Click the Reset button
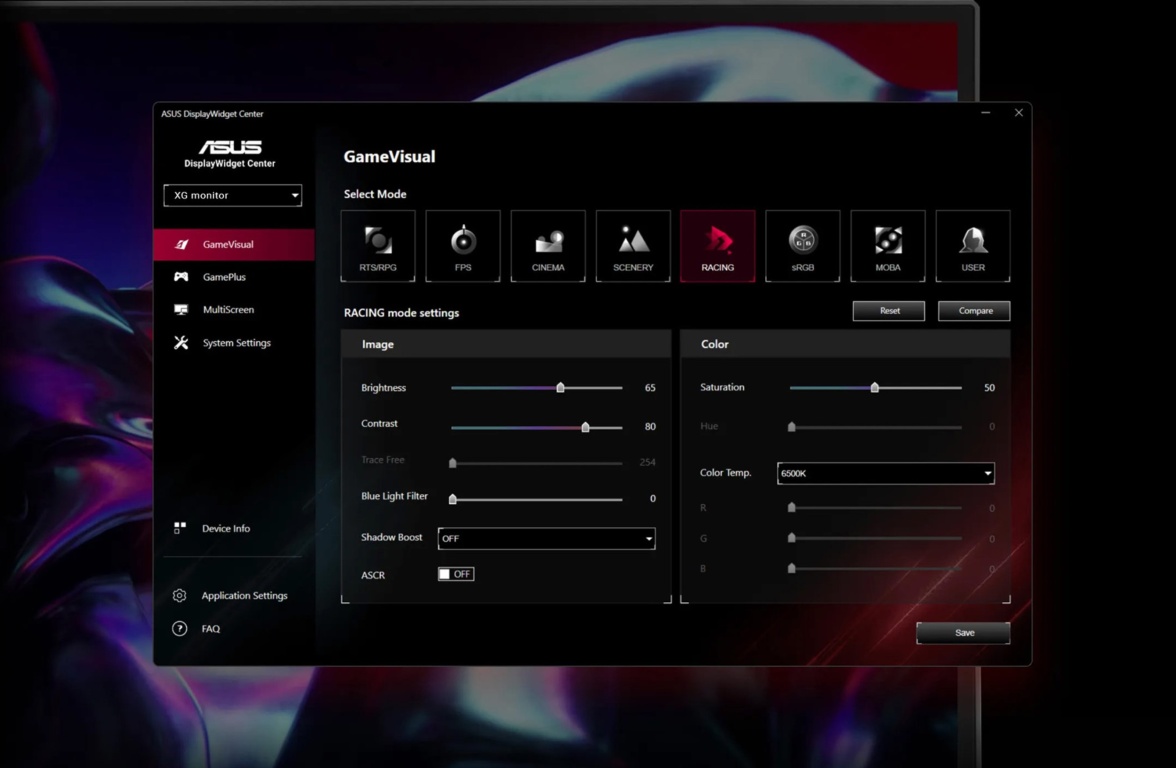1176x768 pixels. (888, 310)
